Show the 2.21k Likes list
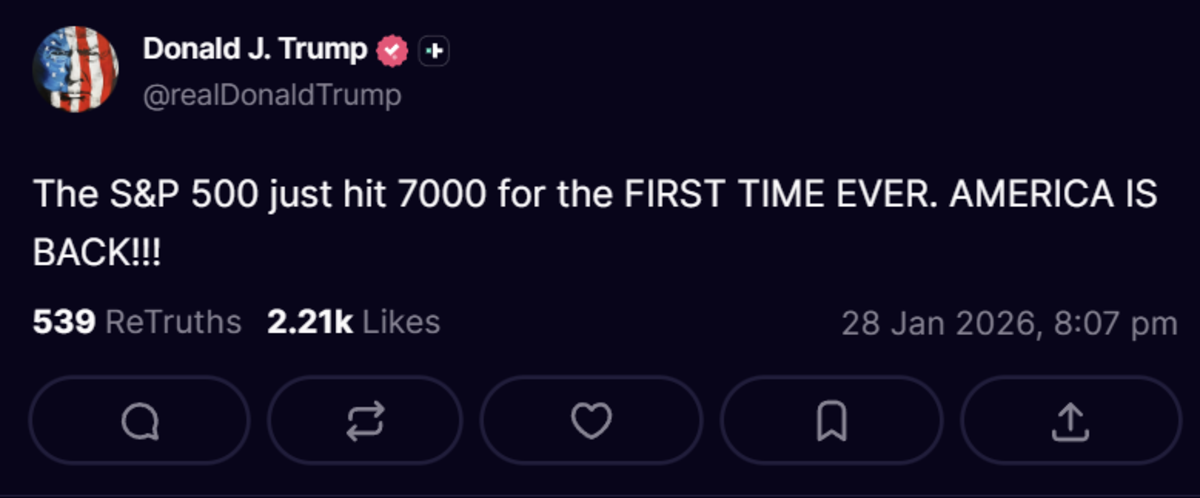 tap(353, 322)
